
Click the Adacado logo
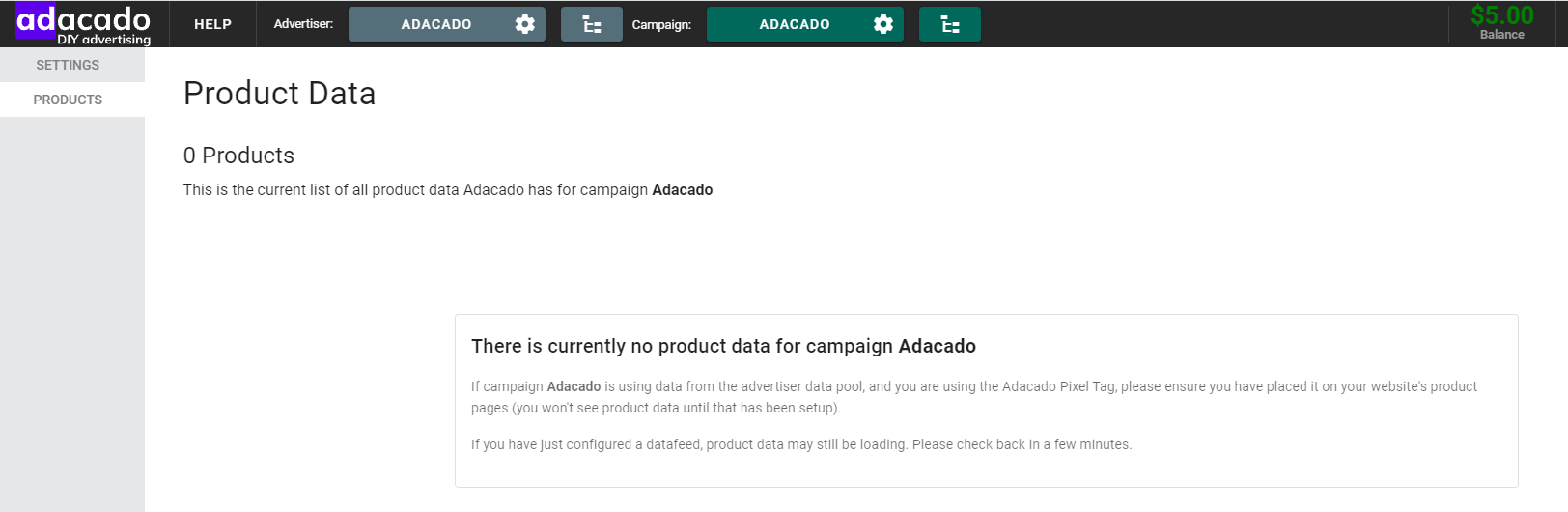point(83,23)
